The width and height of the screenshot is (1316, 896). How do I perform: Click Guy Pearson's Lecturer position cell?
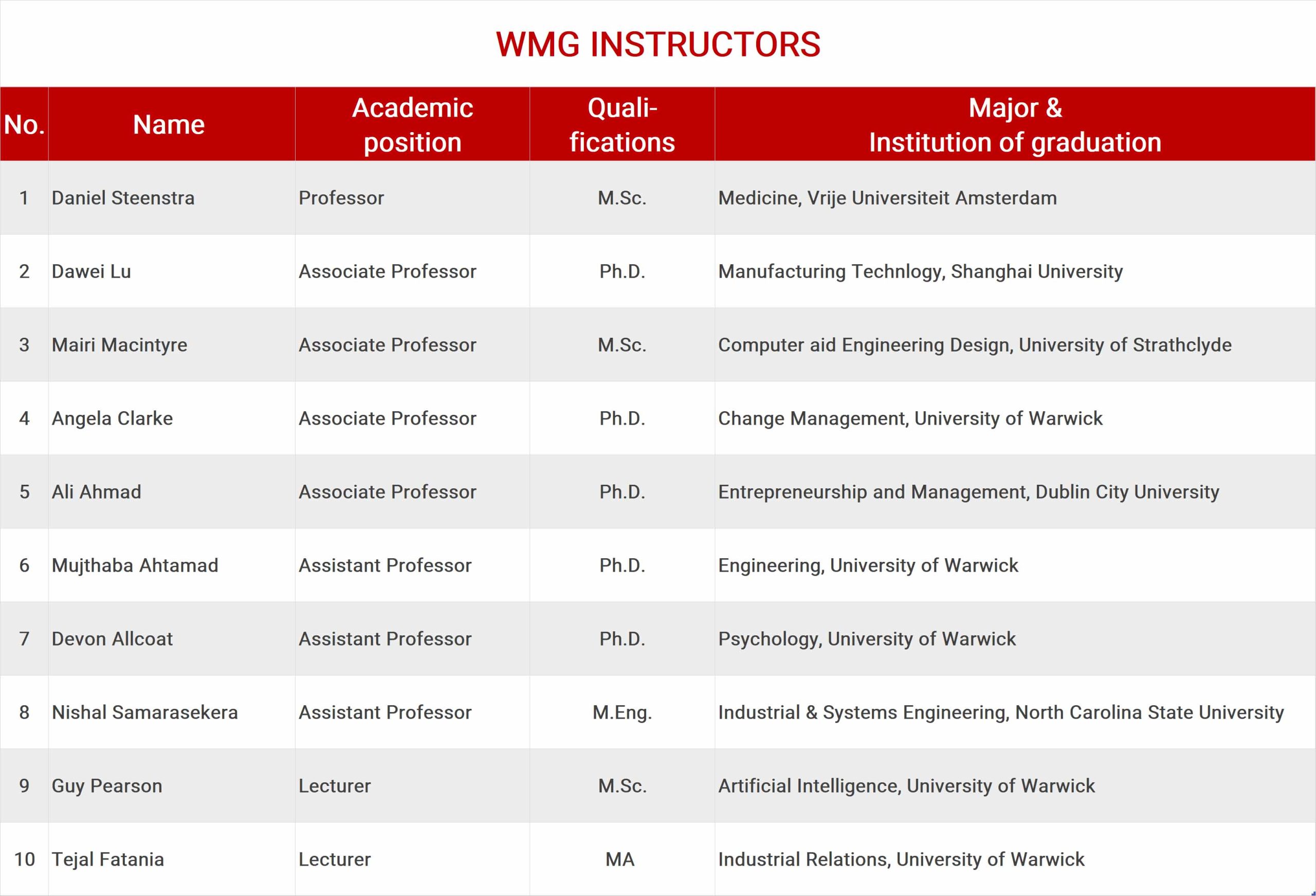click(412, 786)
